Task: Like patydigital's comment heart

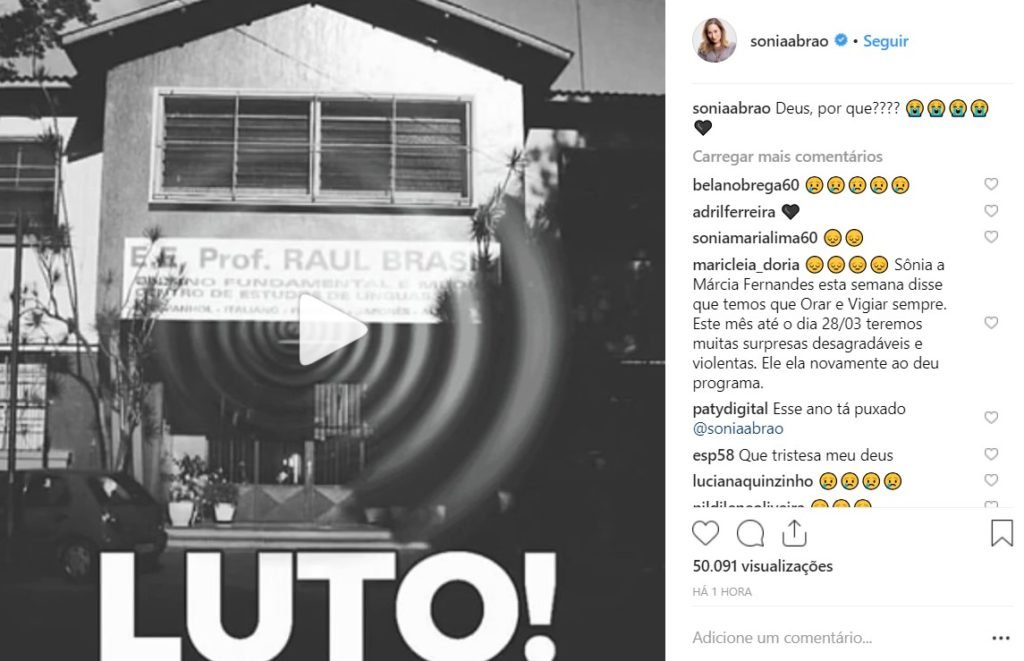Action: pyautogui.click(x=991, y=417)
